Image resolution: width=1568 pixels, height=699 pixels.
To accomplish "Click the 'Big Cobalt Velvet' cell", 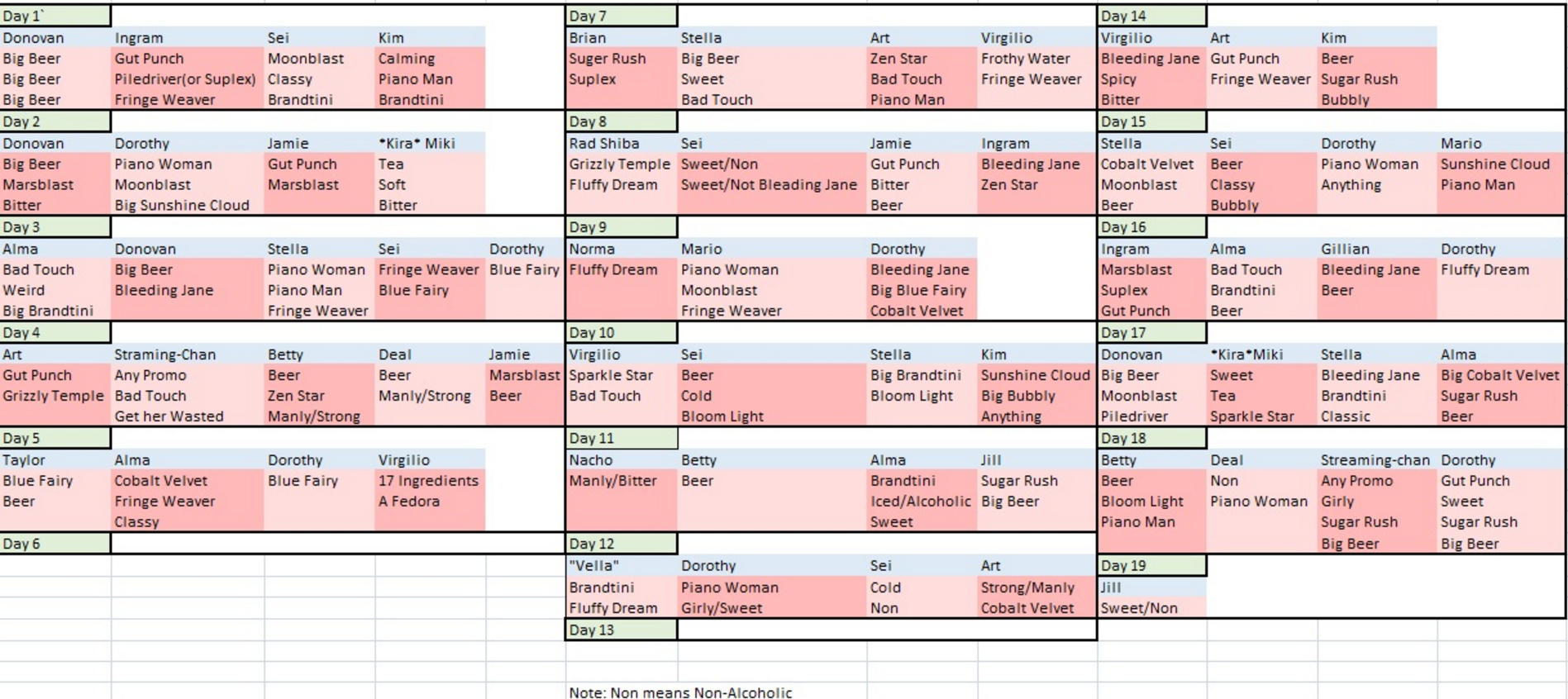I will click(x=1500, y=375).
